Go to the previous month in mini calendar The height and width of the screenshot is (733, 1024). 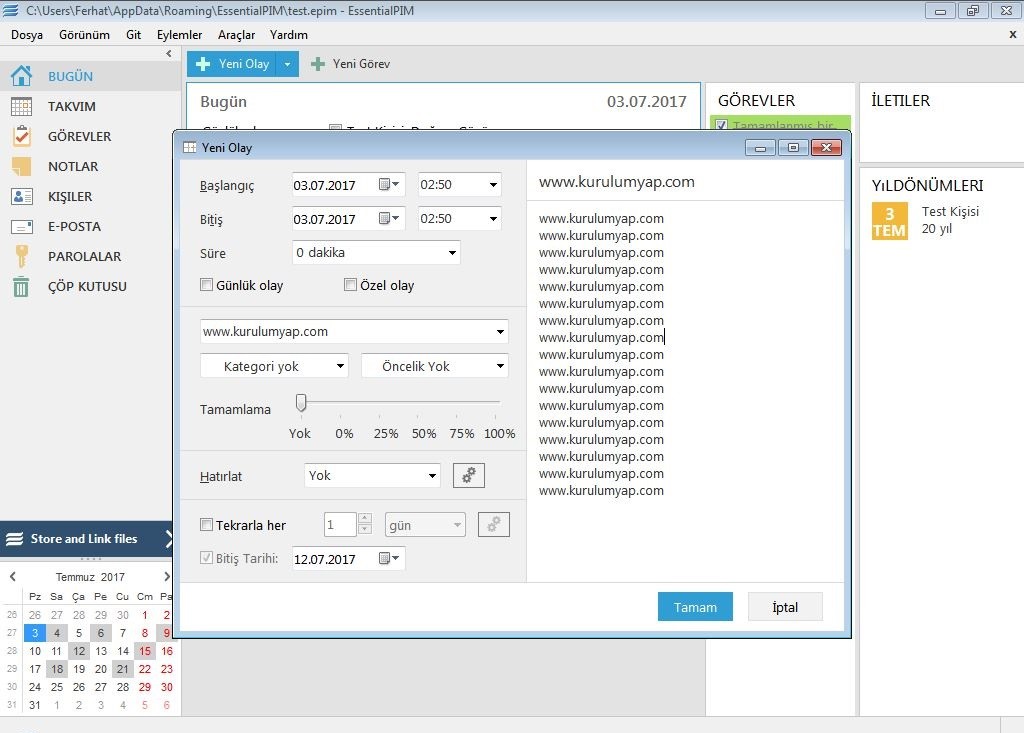click(12, 576)
